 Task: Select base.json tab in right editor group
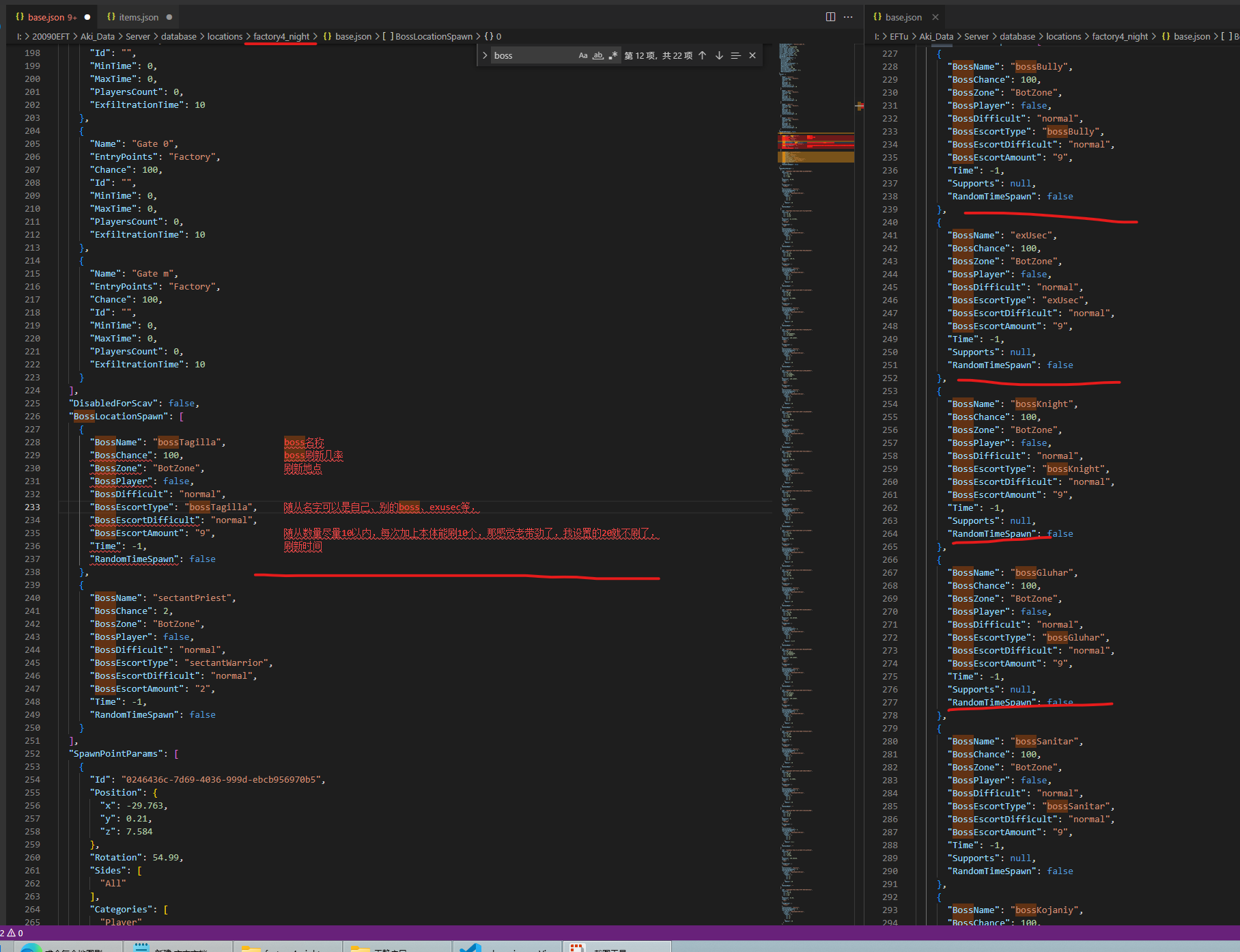pos(903,17)
